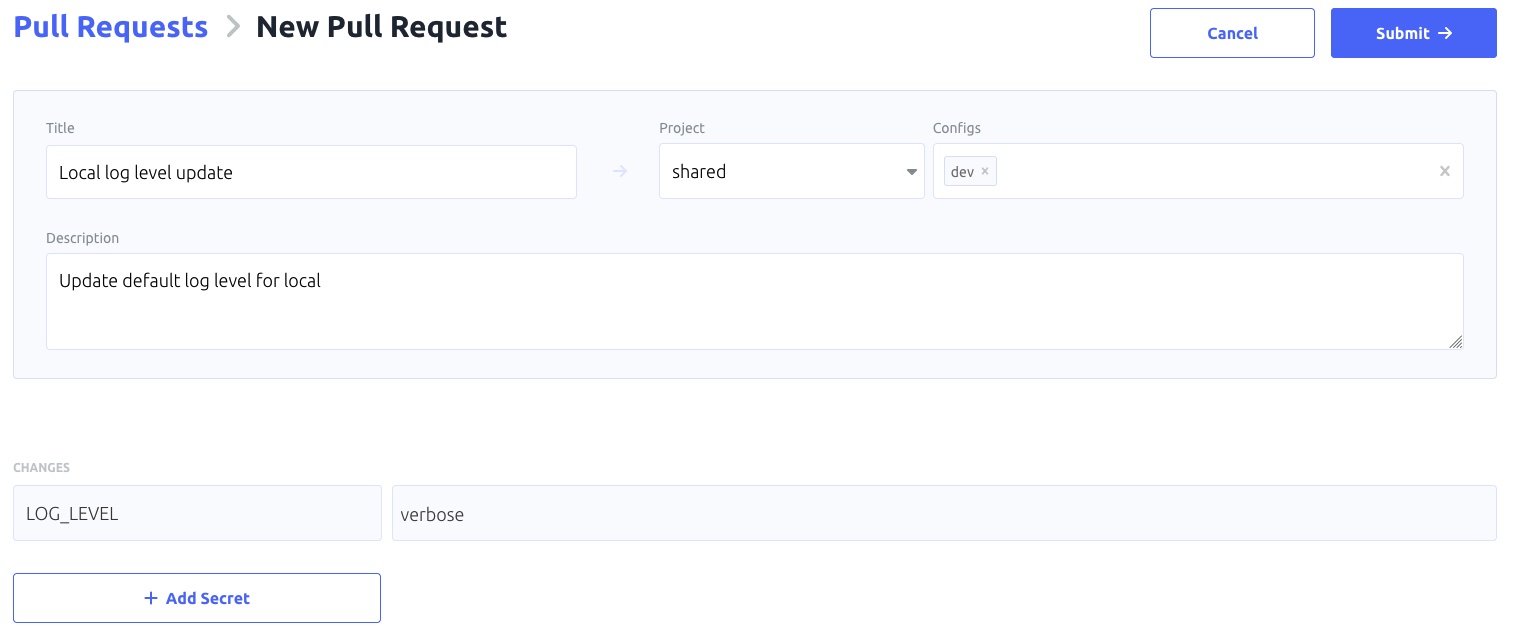Screen dimensions: 1513x632
Task: Clear all selected configs
Action: [1444, 171]
